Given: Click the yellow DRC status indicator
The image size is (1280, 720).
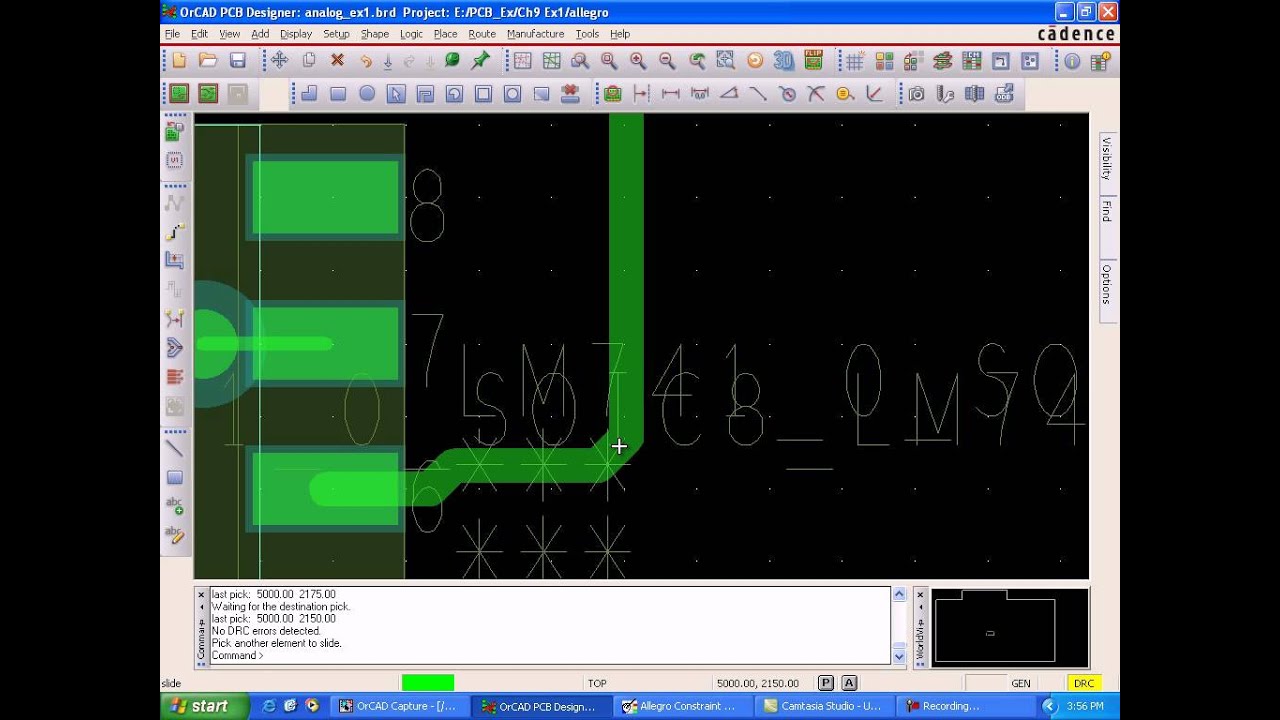Looking at the screenshot, I should pyautogui.click(x=1084, y=683).
